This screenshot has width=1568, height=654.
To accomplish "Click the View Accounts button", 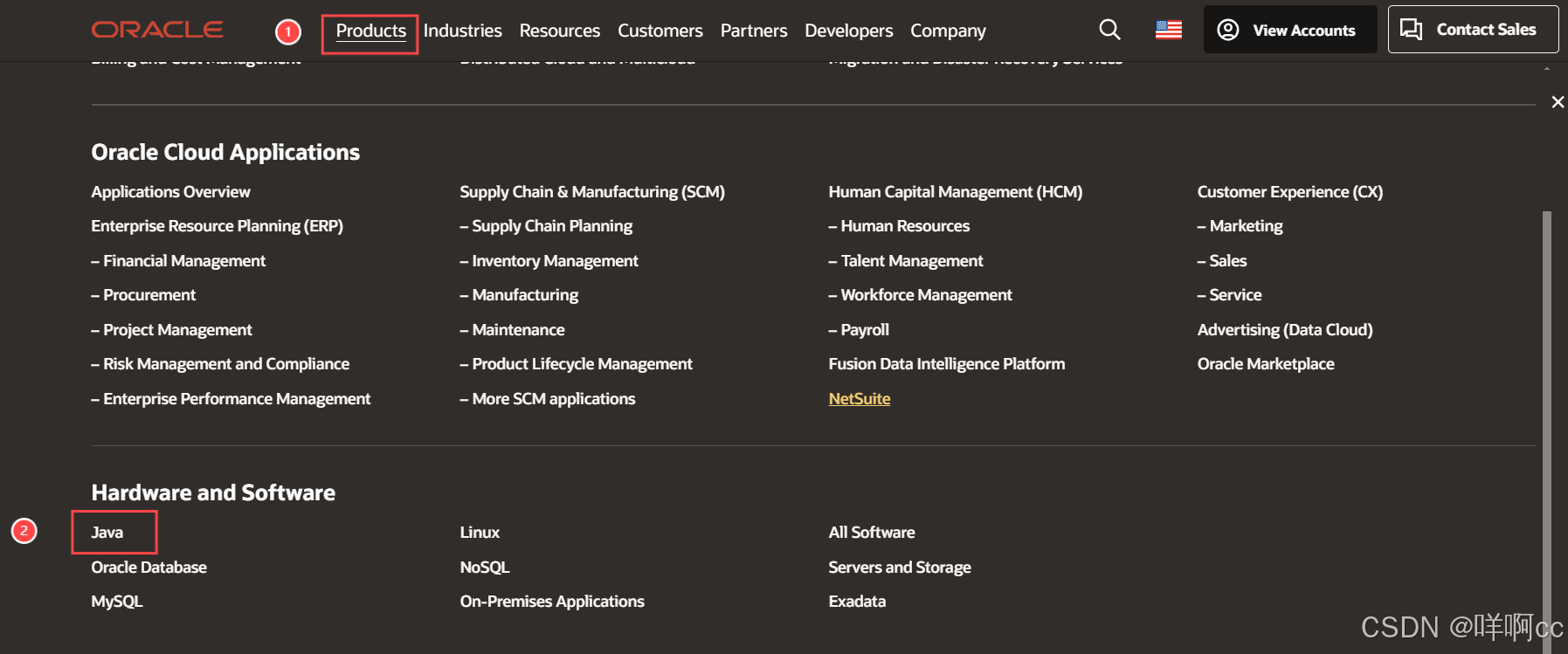I will click(1289, 30).
